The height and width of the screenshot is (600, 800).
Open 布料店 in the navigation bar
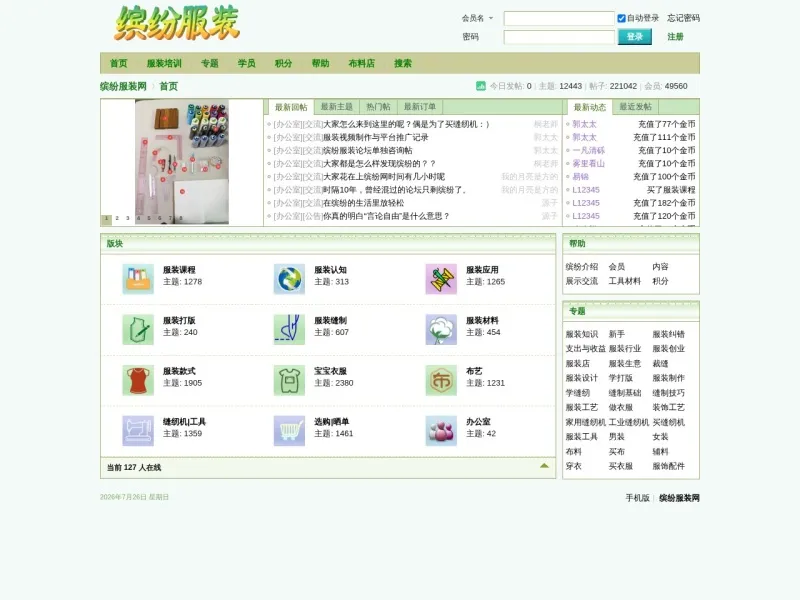pyautogui.click(x=361, y=63)
